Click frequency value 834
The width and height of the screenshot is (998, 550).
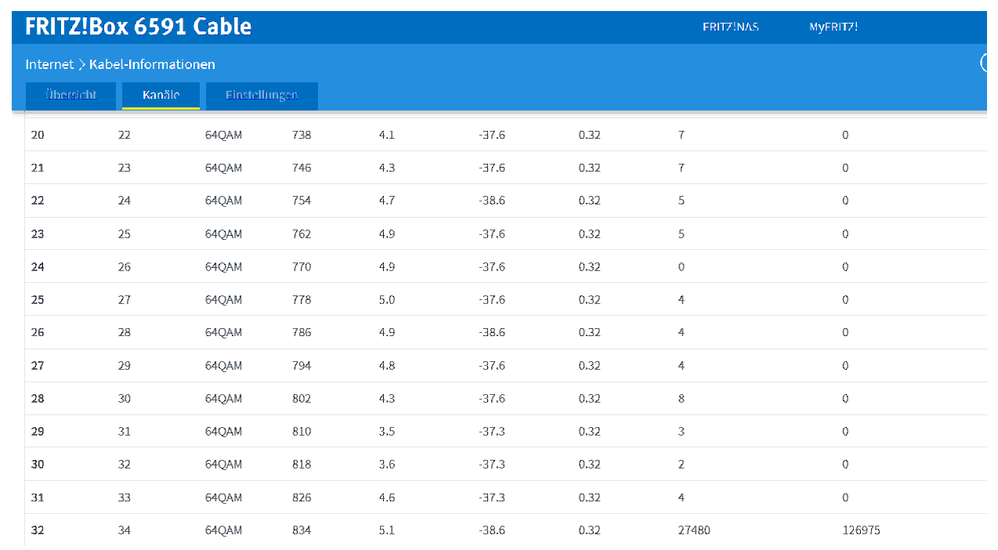(302, 530)
